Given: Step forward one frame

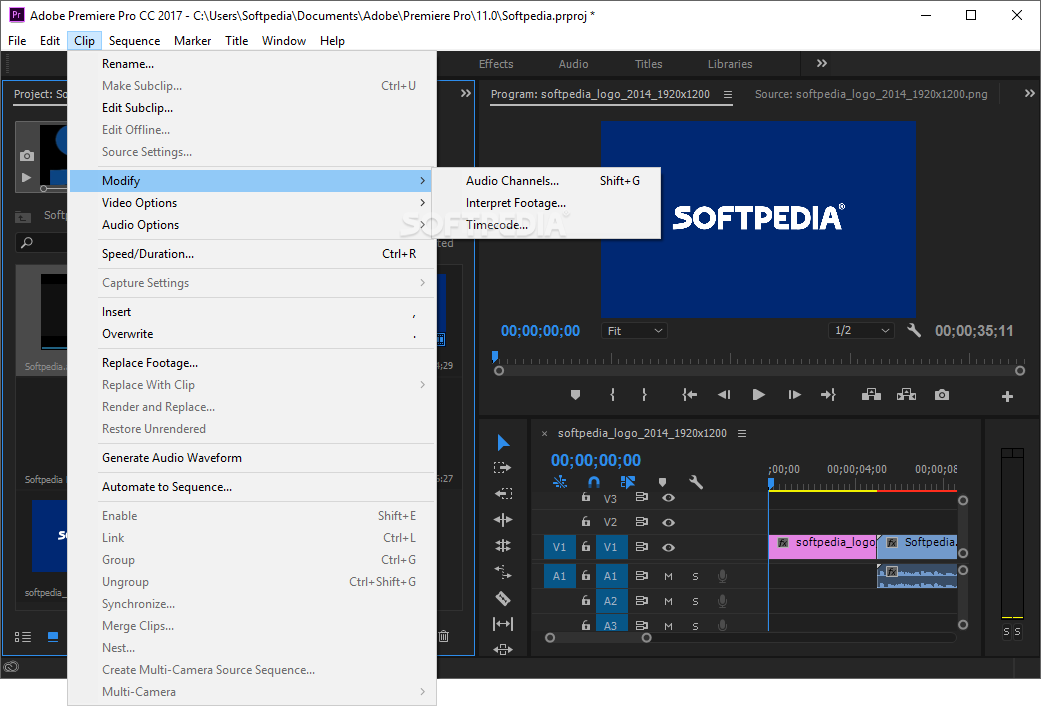Looking at the screenshot, I should pos(794,395).
